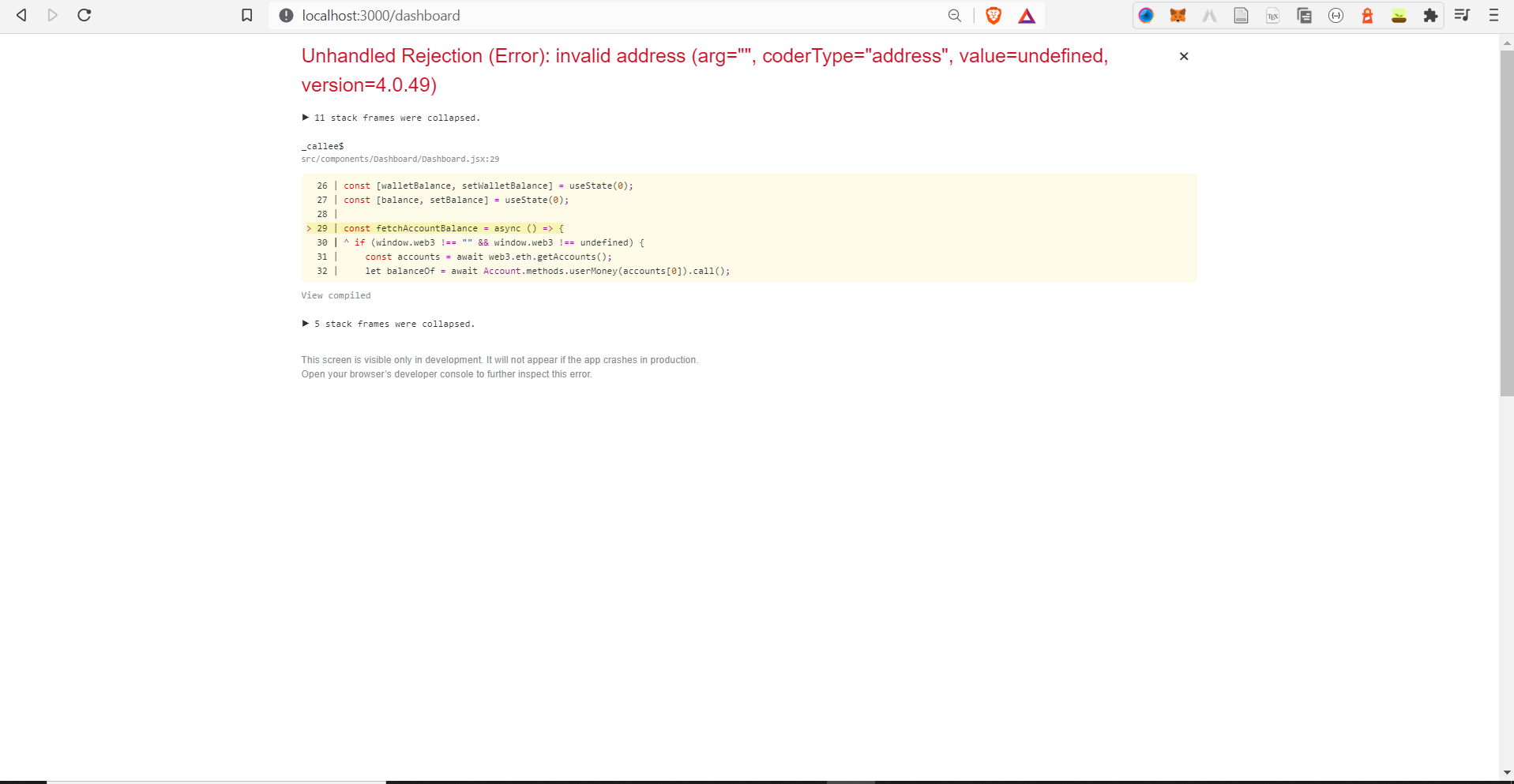Open the Brave Rewards triangle icon
1514x784 pixels.
pyautogui.click(x=1027, y=15)
